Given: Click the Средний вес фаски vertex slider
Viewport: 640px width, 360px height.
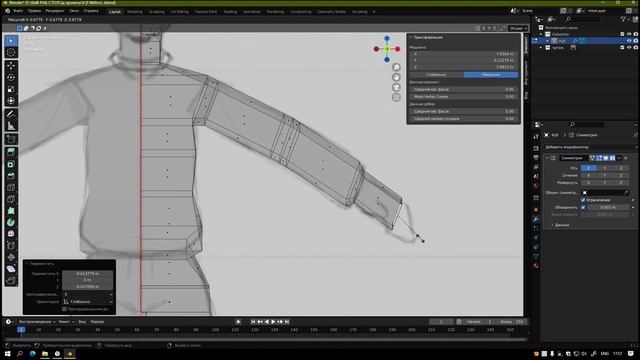Looking at the screenshot, I should pos(464,89).
